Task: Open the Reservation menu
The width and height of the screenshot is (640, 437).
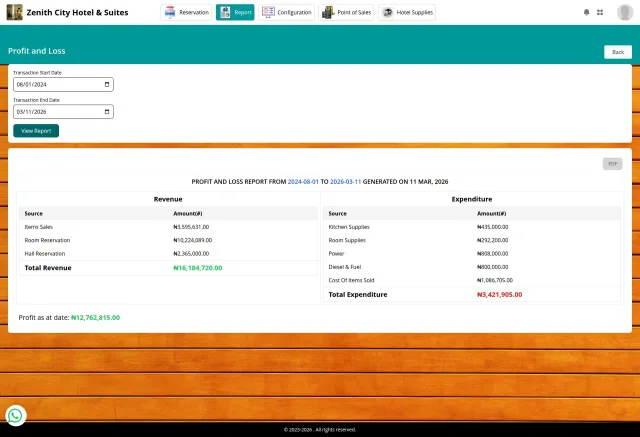Action: (x=186, y=12)
